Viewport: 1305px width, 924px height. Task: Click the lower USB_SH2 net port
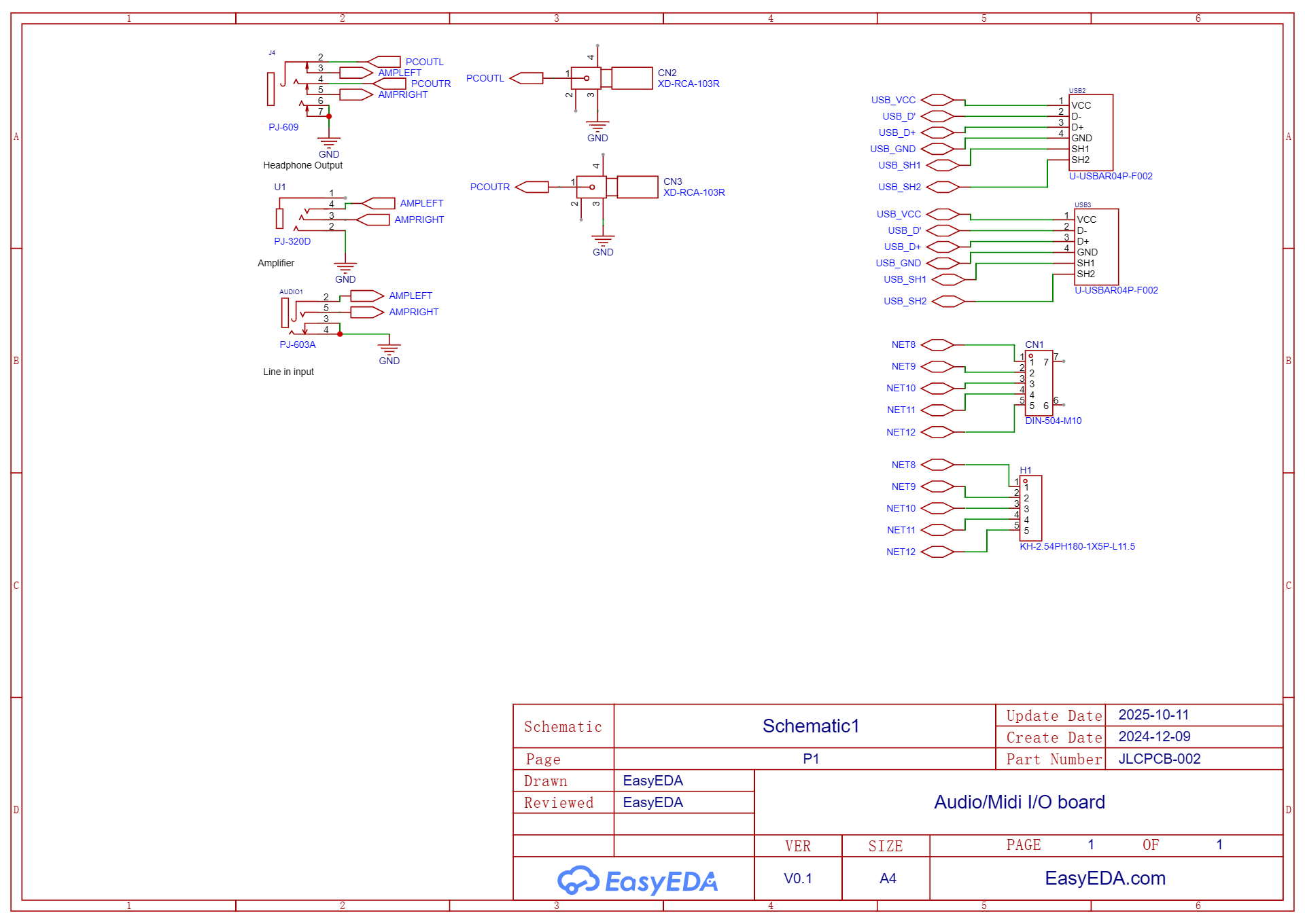[x=948, y=301]
